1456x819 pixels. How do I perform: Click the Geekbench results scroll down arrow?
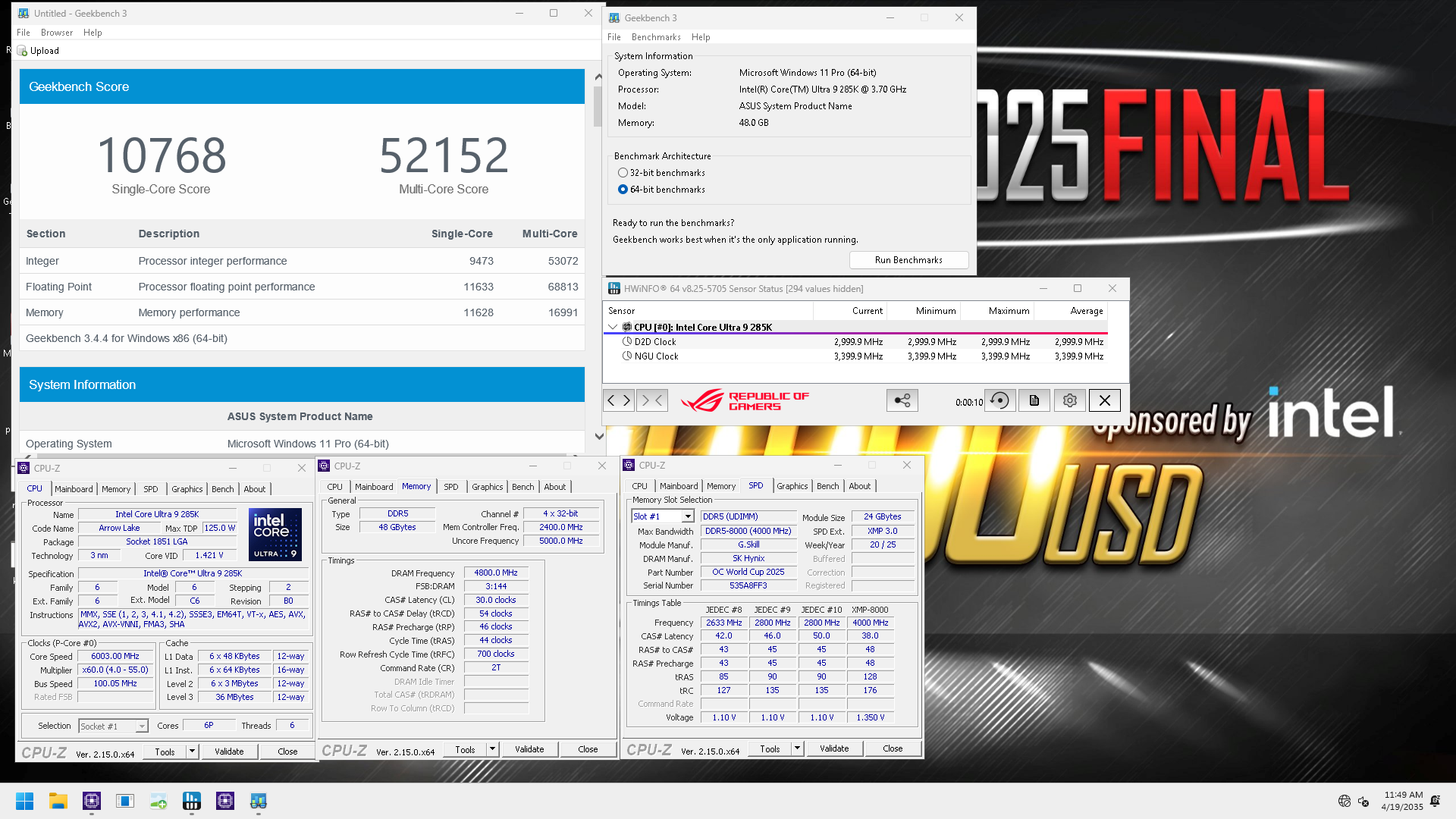pyautogui.click(x=598, y=436)
